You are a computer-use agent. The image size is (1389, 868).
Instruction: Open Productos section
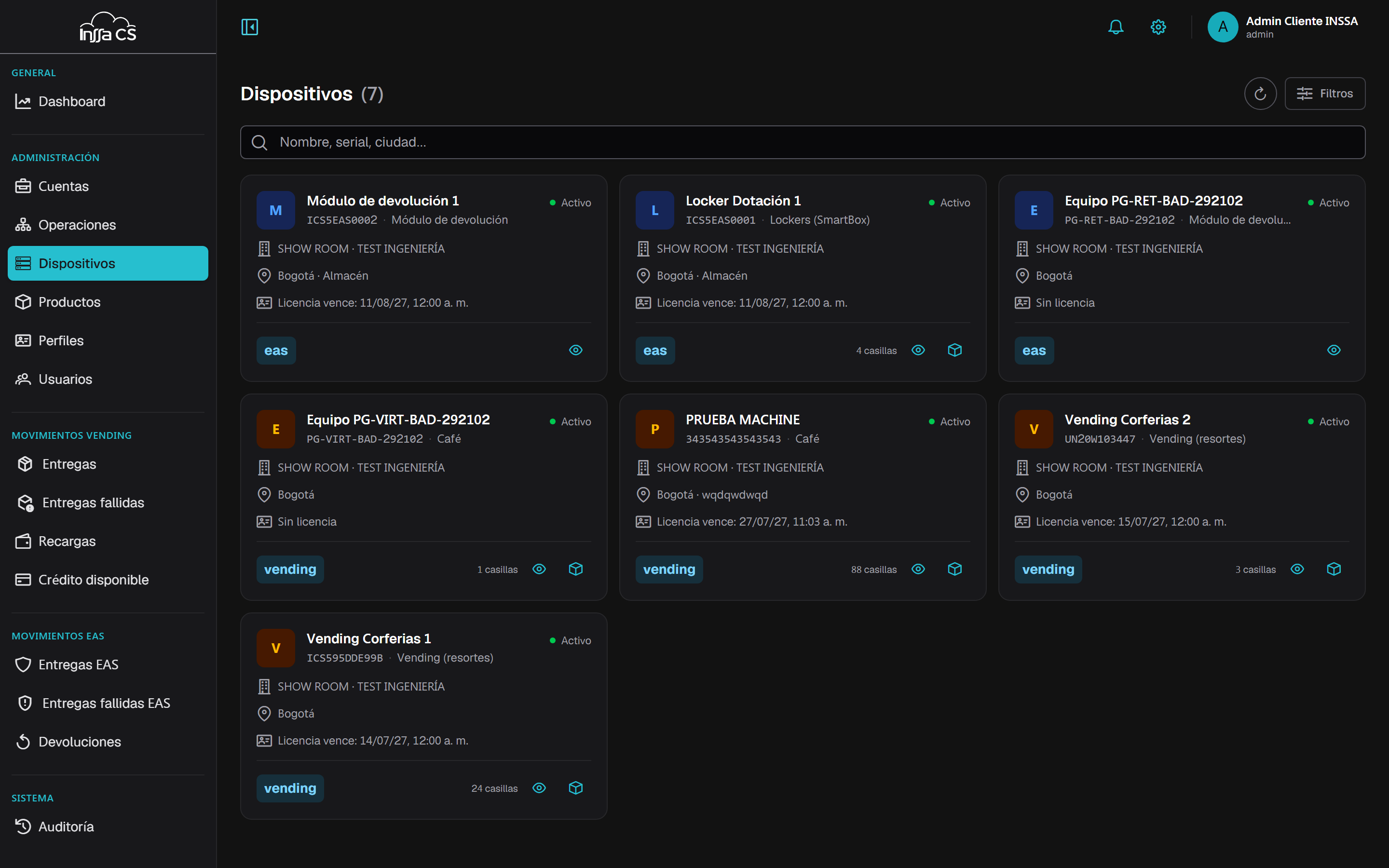[108, 302]
